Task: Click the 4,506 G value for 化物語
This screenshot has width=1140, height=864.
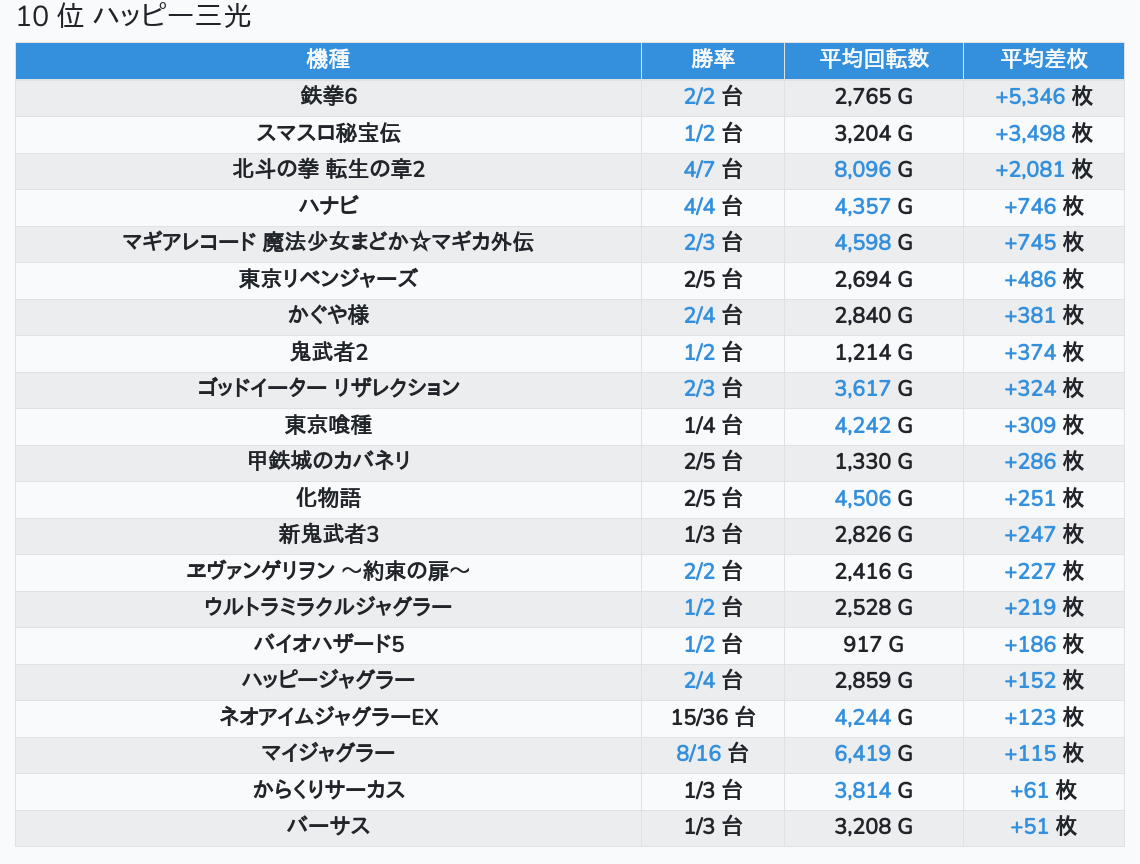Action: click(x=862, y=498)
